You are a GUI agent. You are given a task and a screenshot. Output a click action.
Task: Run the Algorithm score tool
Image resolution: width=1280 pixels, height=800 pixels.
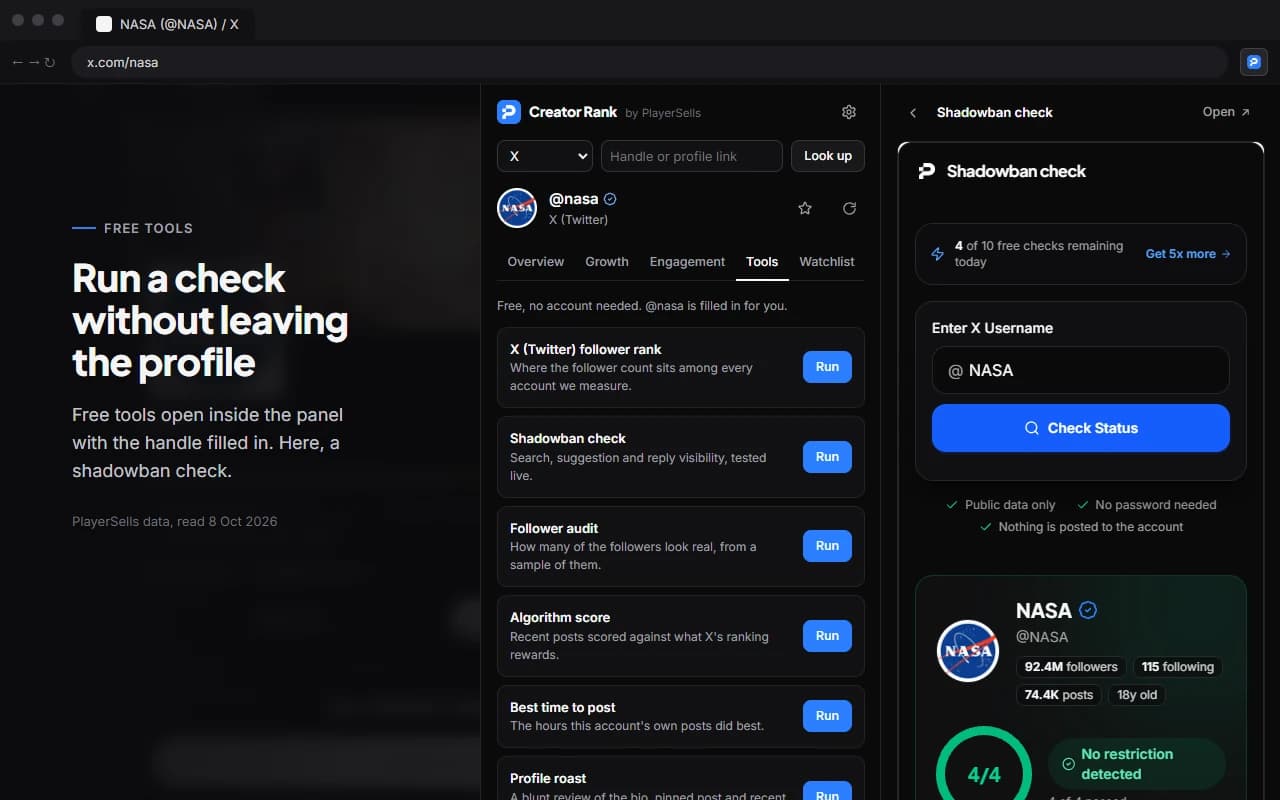coord(827,636)
